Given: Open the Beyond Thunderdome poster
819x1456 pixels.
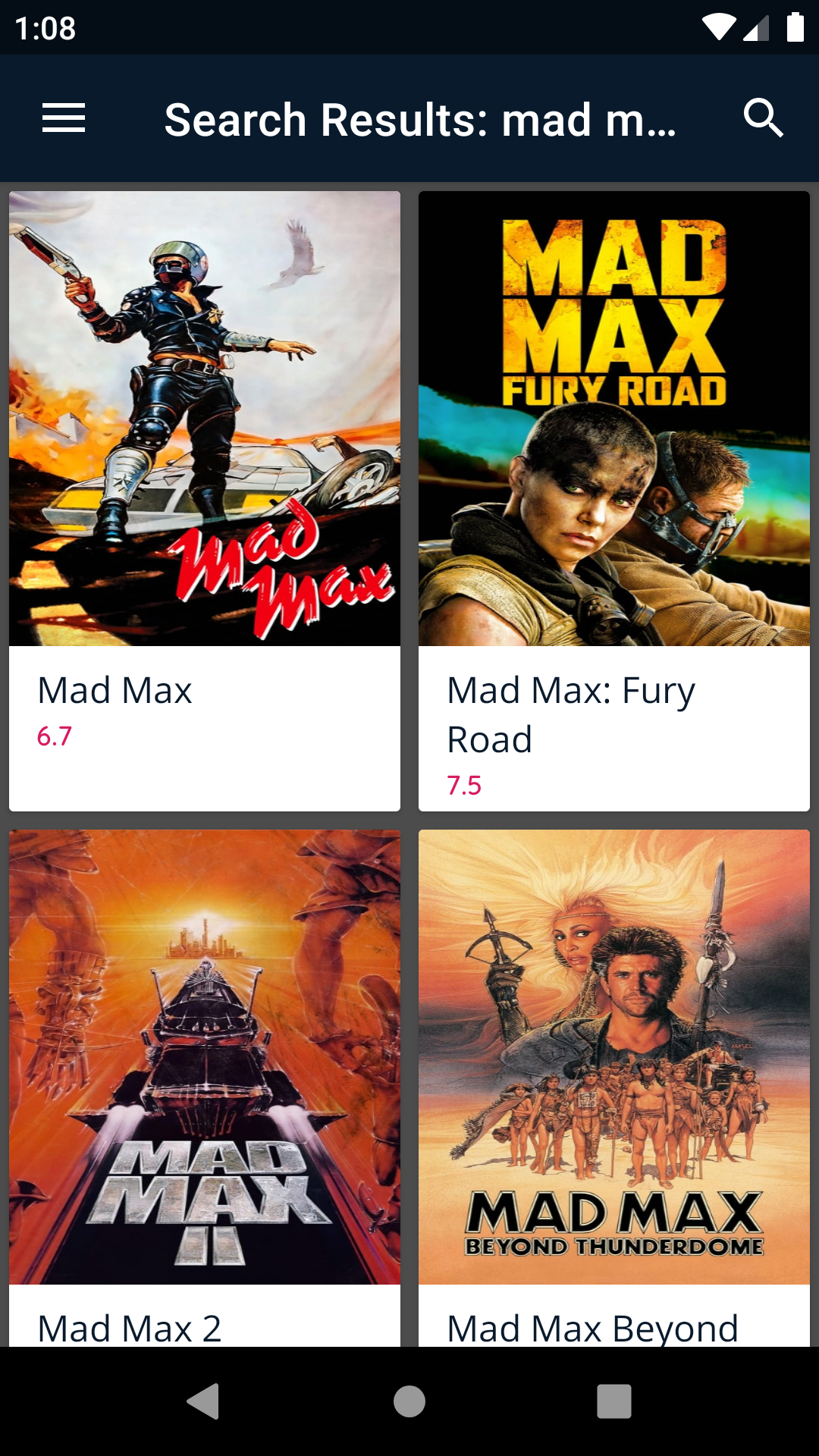Looking at the screenshot, I should click(614, 1057).
